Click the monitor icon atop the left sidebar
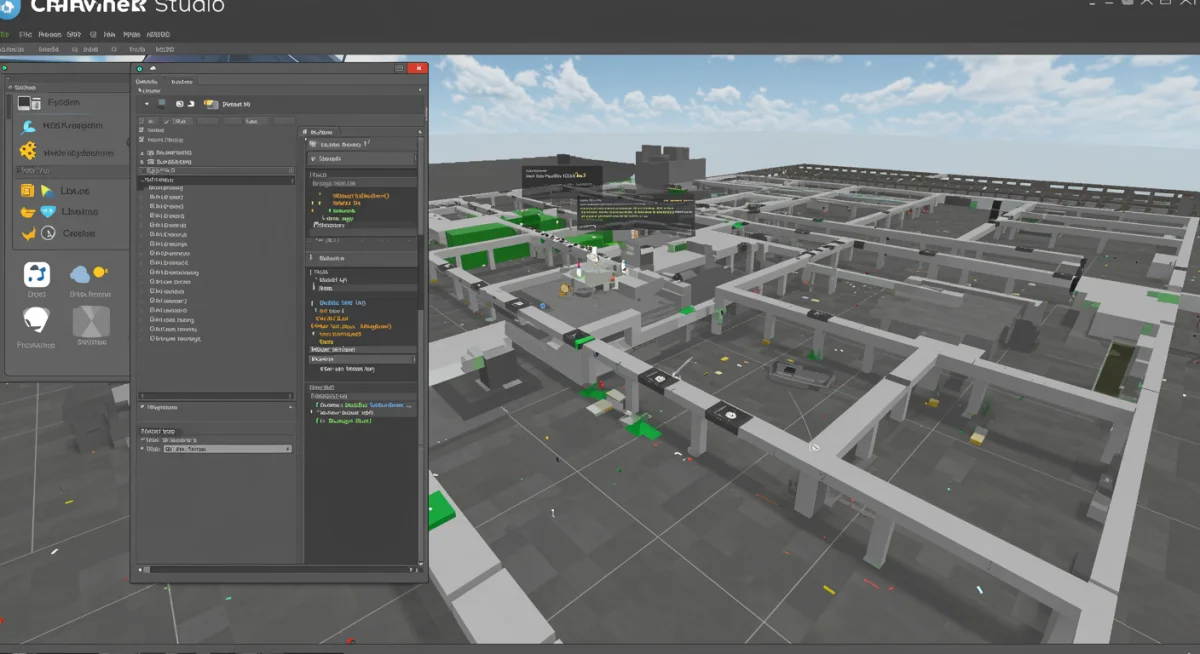Image resolution: width=1200 pixels, height=654 pixels. coord(25,103)
